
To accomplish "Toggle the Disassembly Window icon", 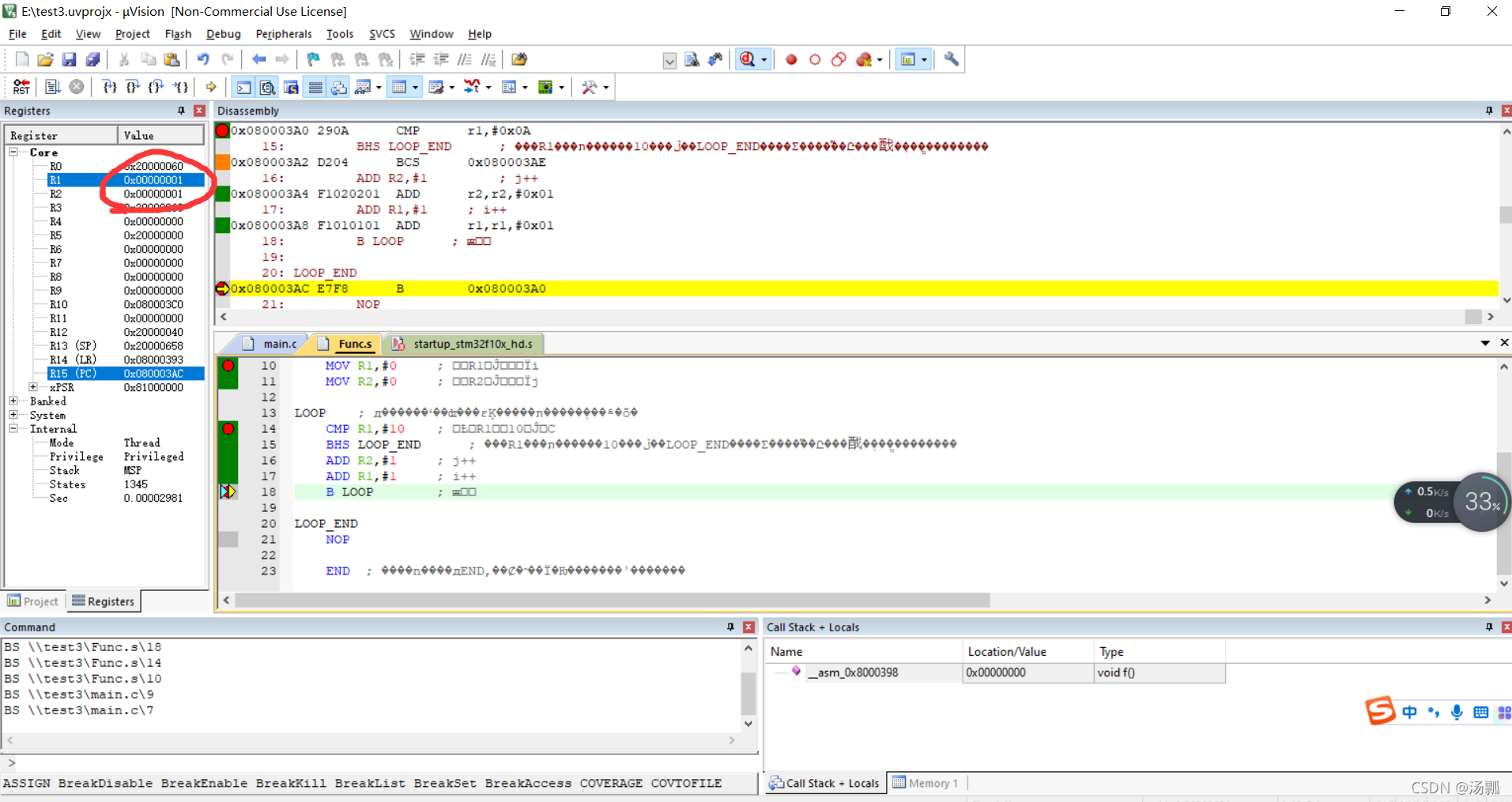I will tap(268, 87).
